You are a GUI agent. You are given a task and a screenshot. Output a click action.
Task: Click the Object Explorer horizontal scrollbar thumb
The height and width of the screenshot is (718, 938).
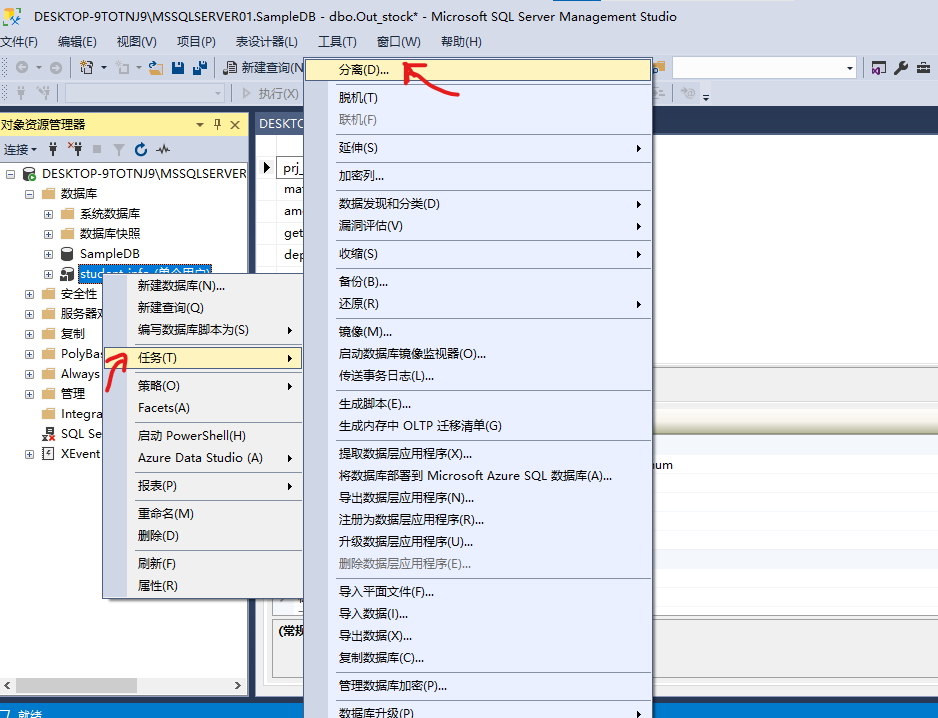[x=76, y=685]
